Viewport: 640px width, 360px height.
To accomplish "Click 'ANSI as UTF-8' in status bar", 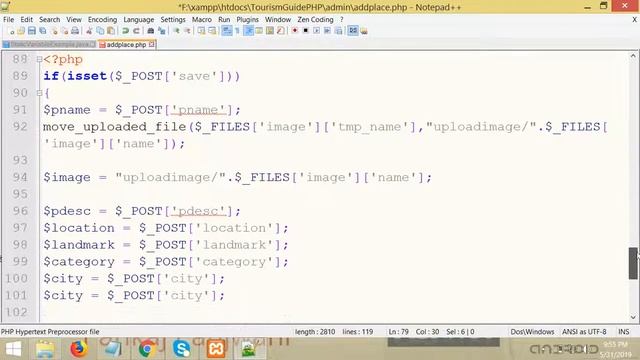I will pyautogui.click(x=584, y=332).
